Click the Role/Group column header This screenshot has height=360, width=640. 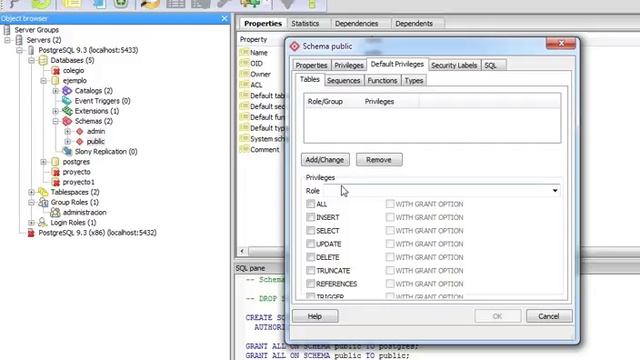[325, 102]
